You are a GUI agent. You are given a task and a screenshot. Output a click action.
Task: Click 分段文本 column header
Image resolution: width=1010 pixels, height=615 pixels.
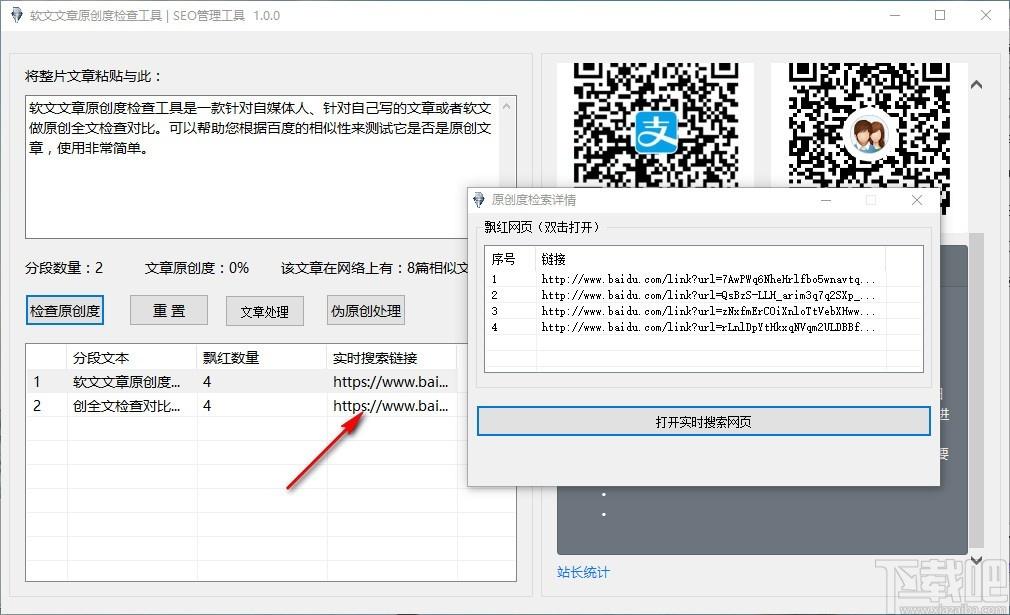tap(132, 357)
